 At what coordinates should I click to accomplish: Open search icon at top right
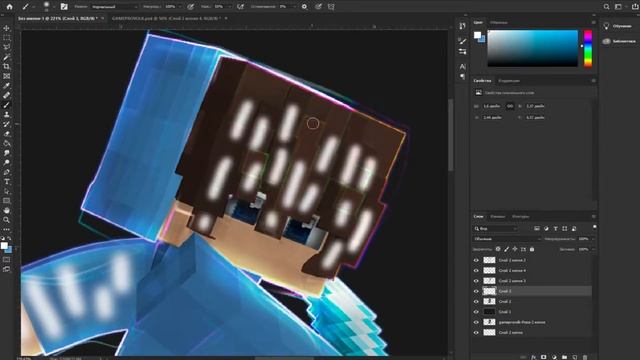[x=607, y=7]
